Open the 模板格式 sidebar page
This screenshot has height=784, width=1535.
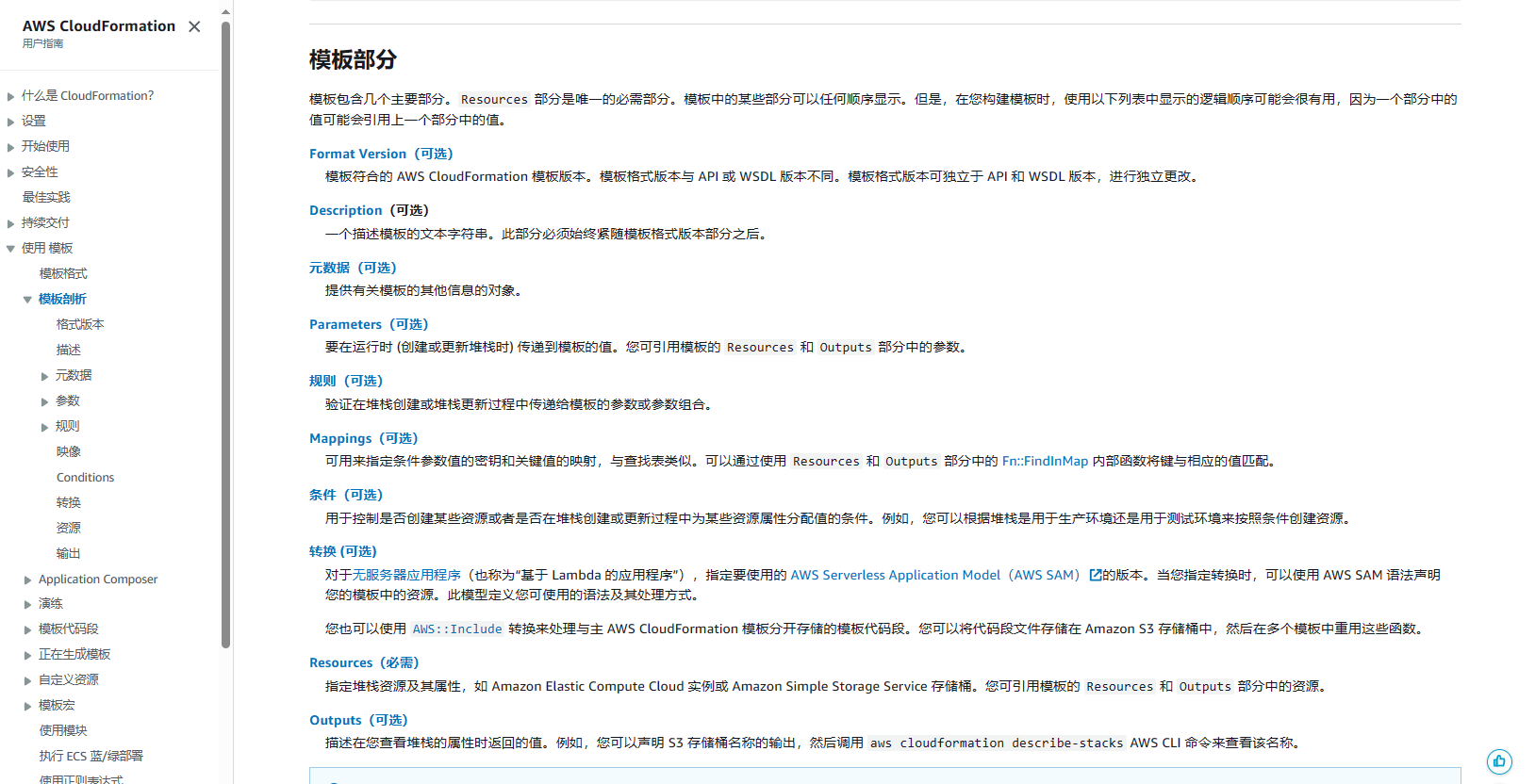click(x=63, y=273)
